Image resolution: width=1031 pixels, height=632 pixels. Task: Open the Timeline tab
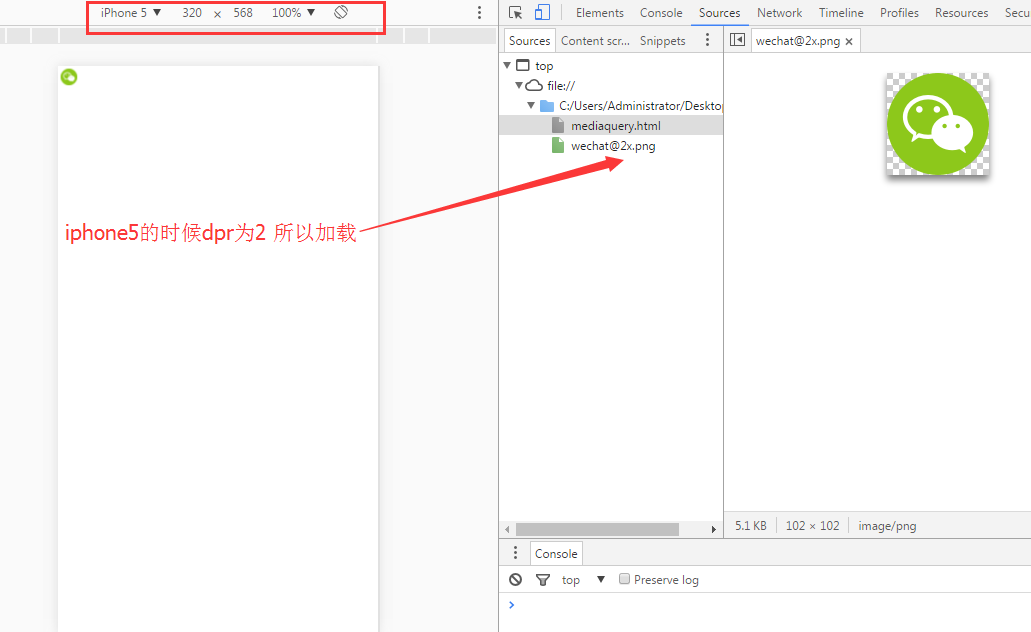841,12
